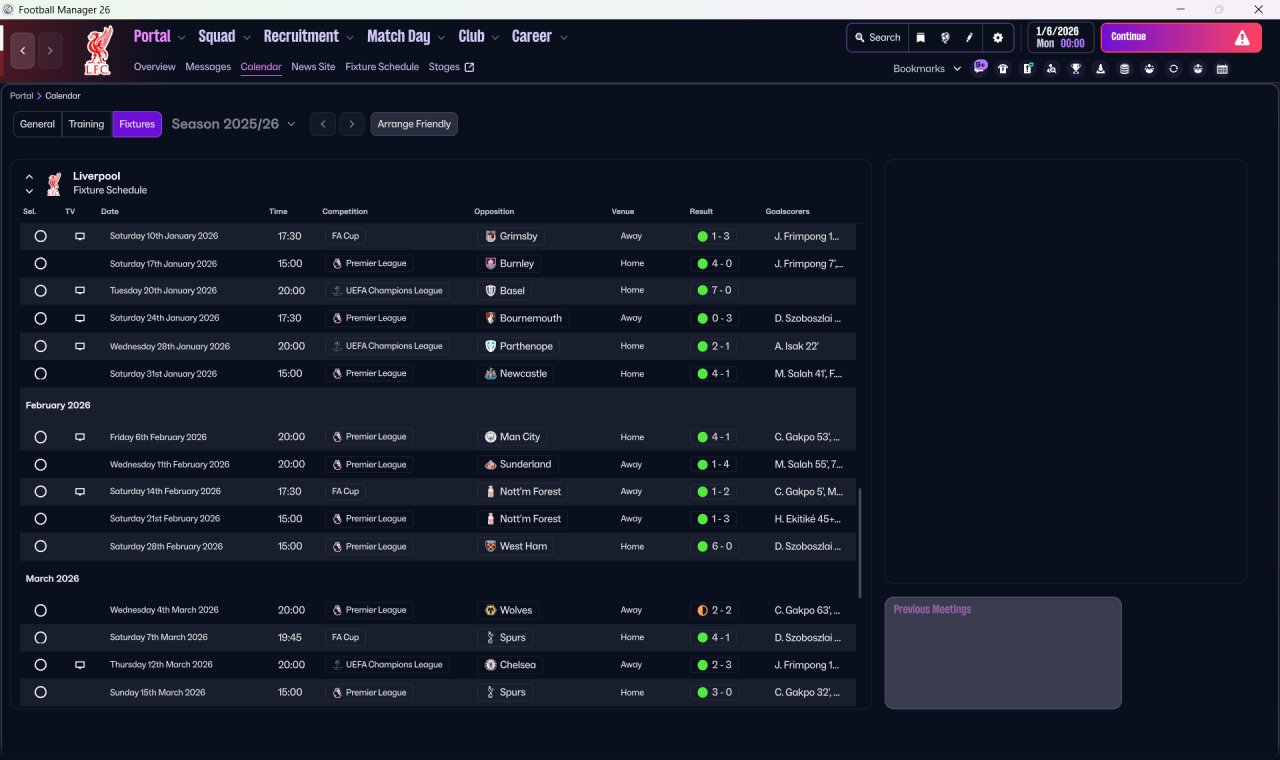Click the Liverpool club crest logo

point(98,51)
